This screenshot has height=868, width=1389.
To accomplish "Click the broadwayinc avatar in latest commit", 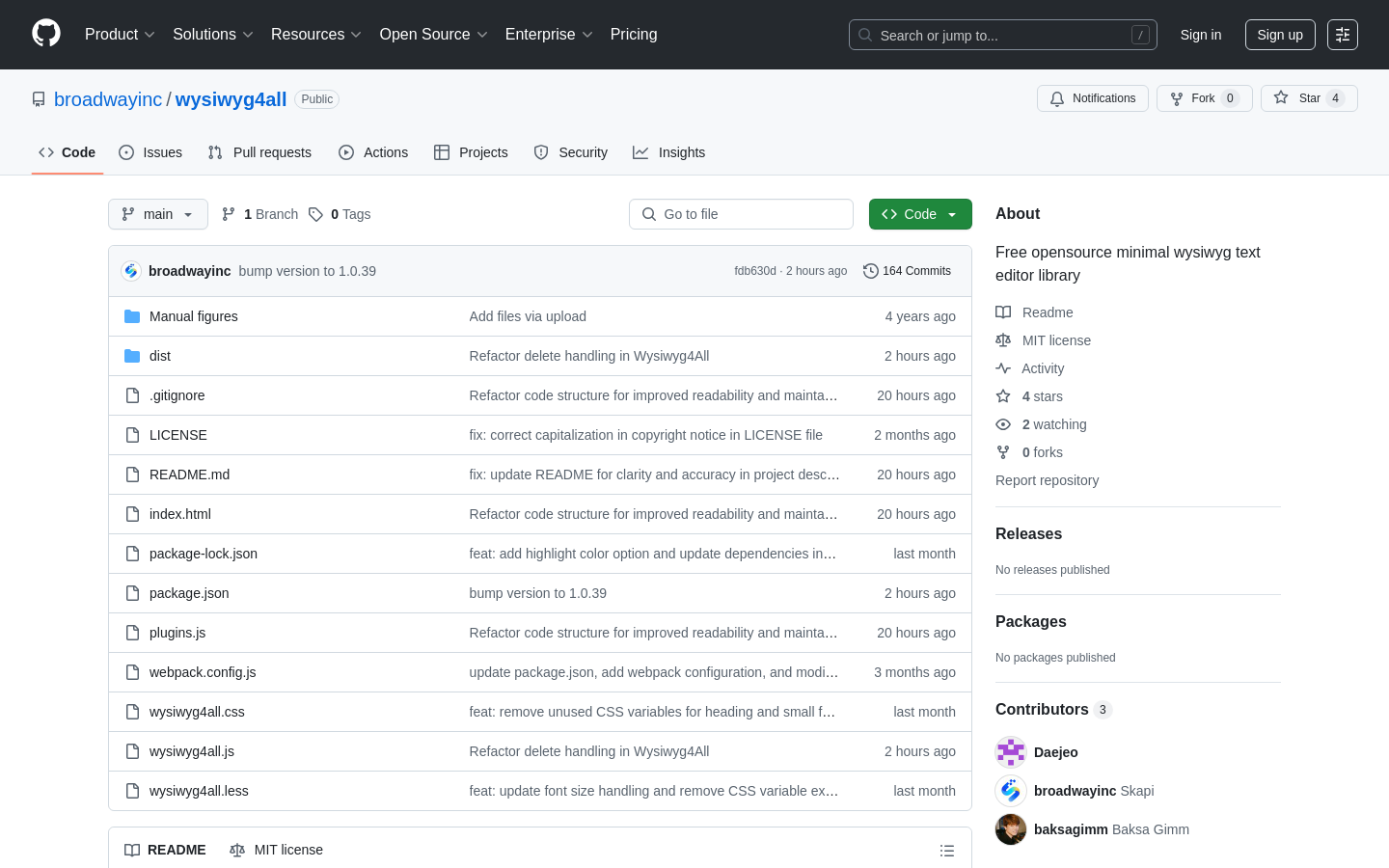I will coord(131,271).
